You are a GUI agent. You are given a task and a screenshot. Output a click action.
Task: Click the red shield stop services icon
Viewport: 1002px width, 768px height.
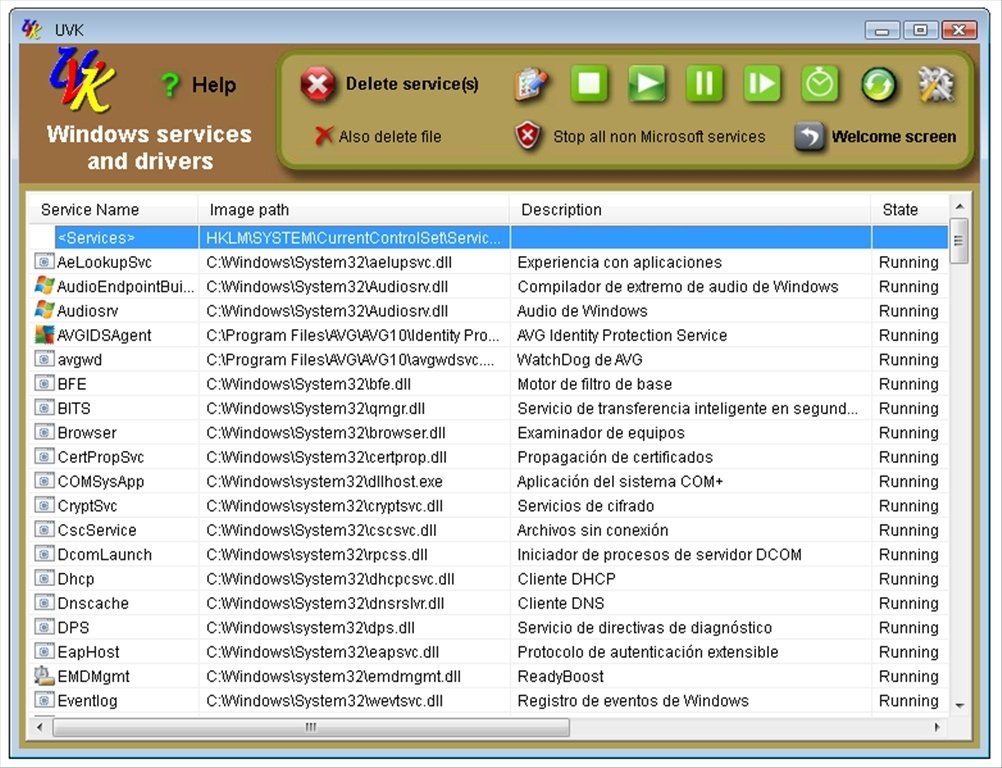(x=528, y=135)
